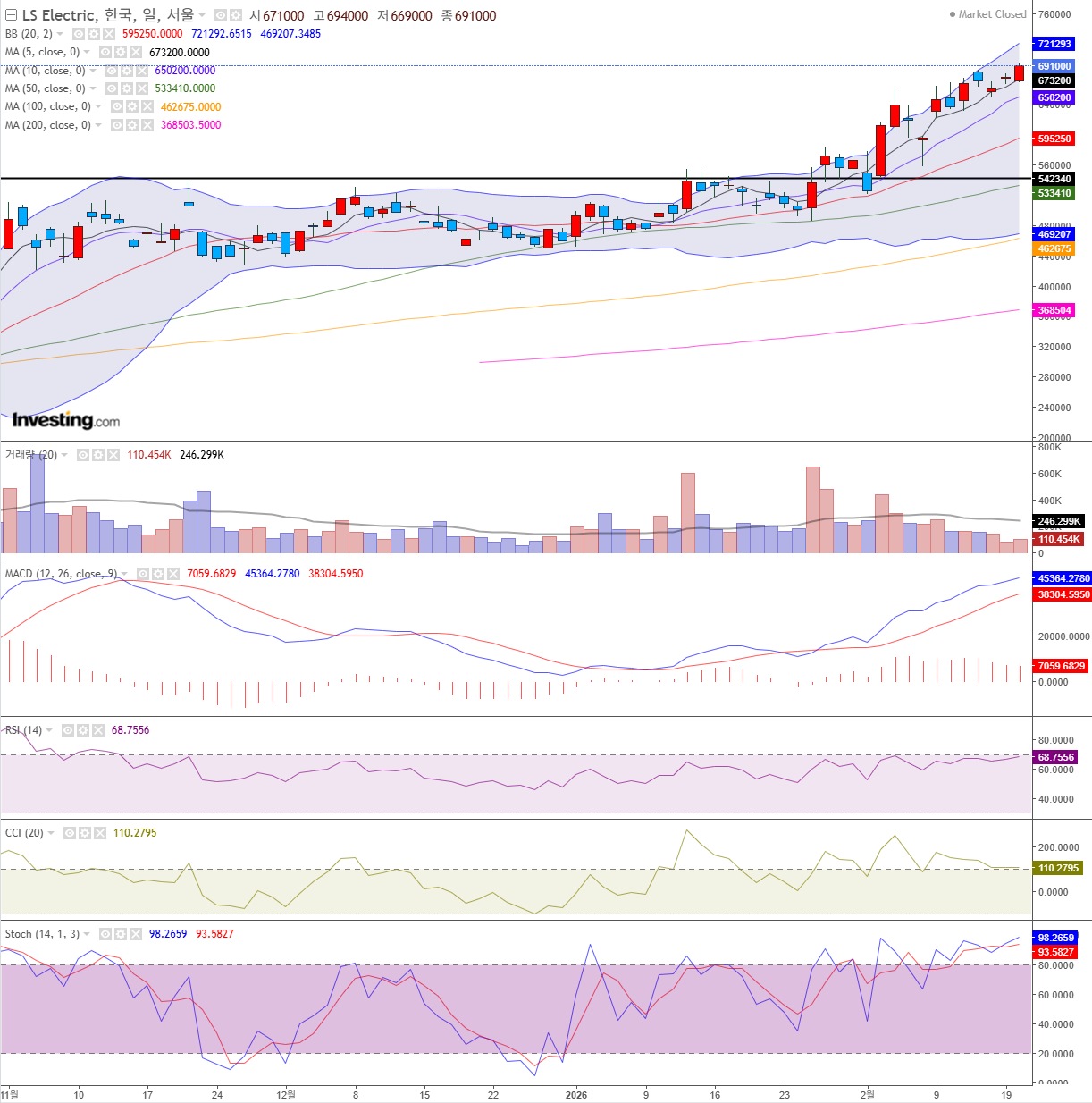Open settings gear for LS Electric main series
The image size is (1092, 1103).
pos(235,15)
